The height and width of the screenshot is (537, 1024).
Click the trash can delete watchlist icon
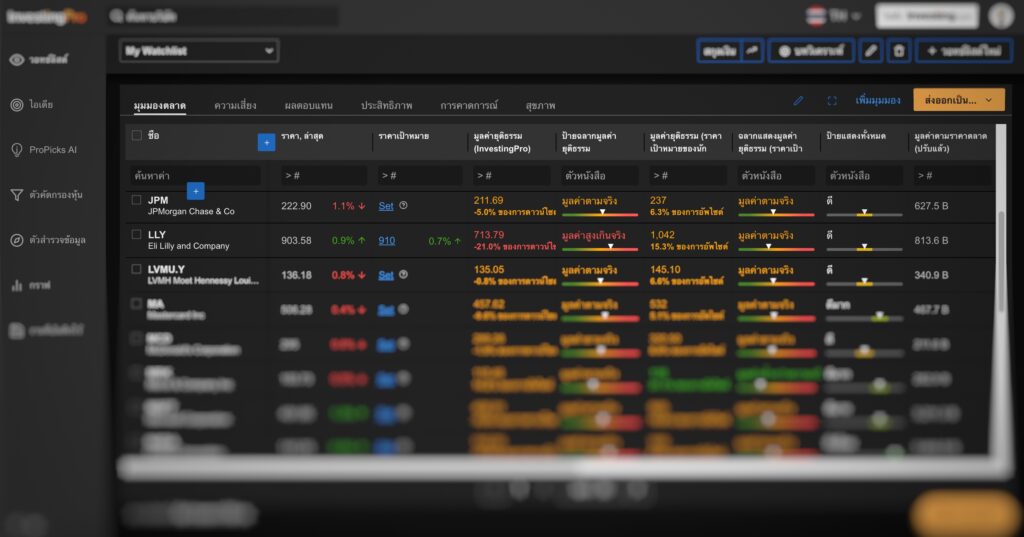tap(899, 51)
